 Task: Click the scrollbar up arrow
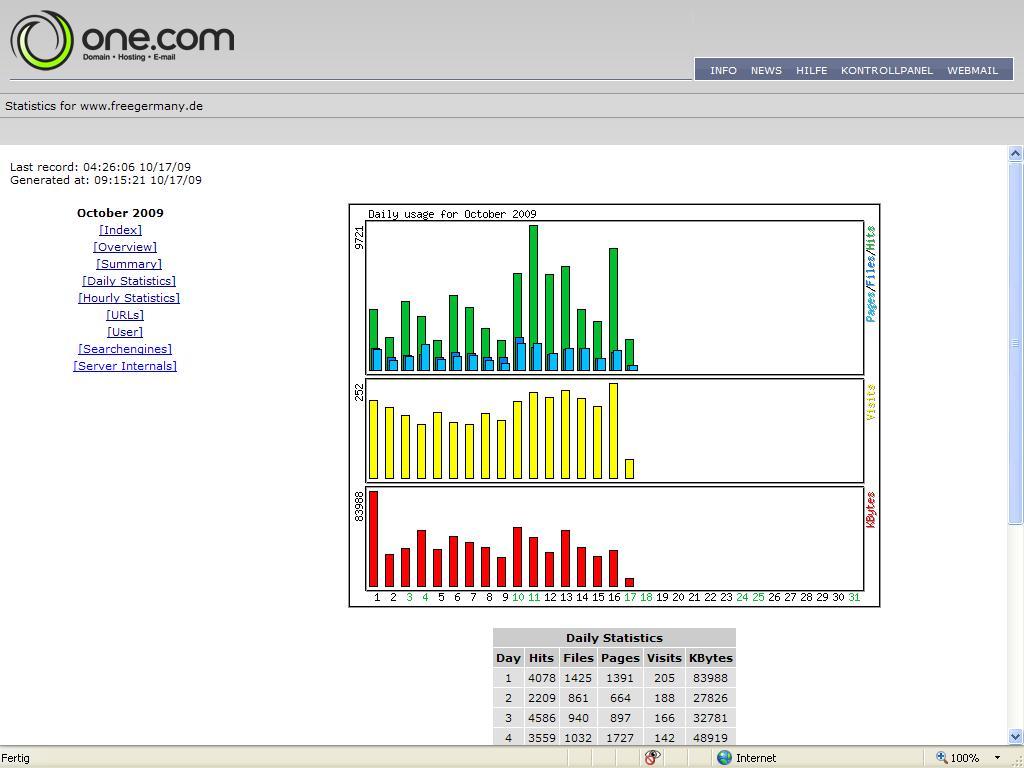click(1016, 153)
